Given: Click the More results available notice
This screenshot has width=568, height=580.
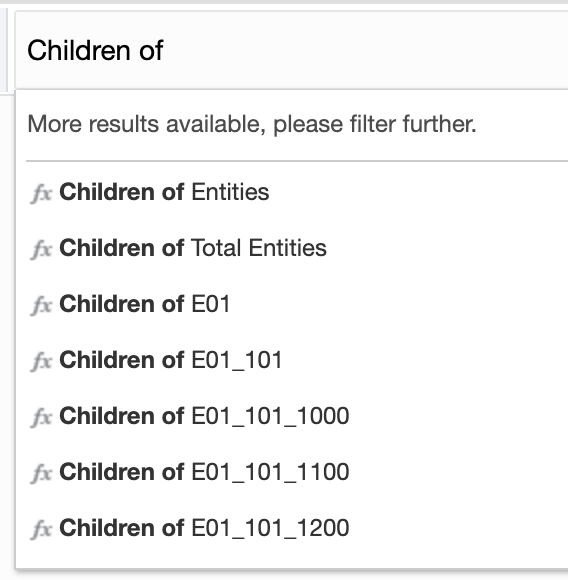Looking at the screenshot, I should [252, 124].
